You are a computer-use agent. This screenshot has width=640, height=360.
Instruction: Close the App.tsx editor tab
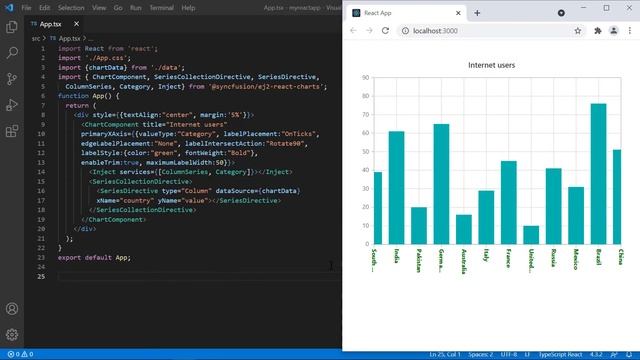(76, 24)
